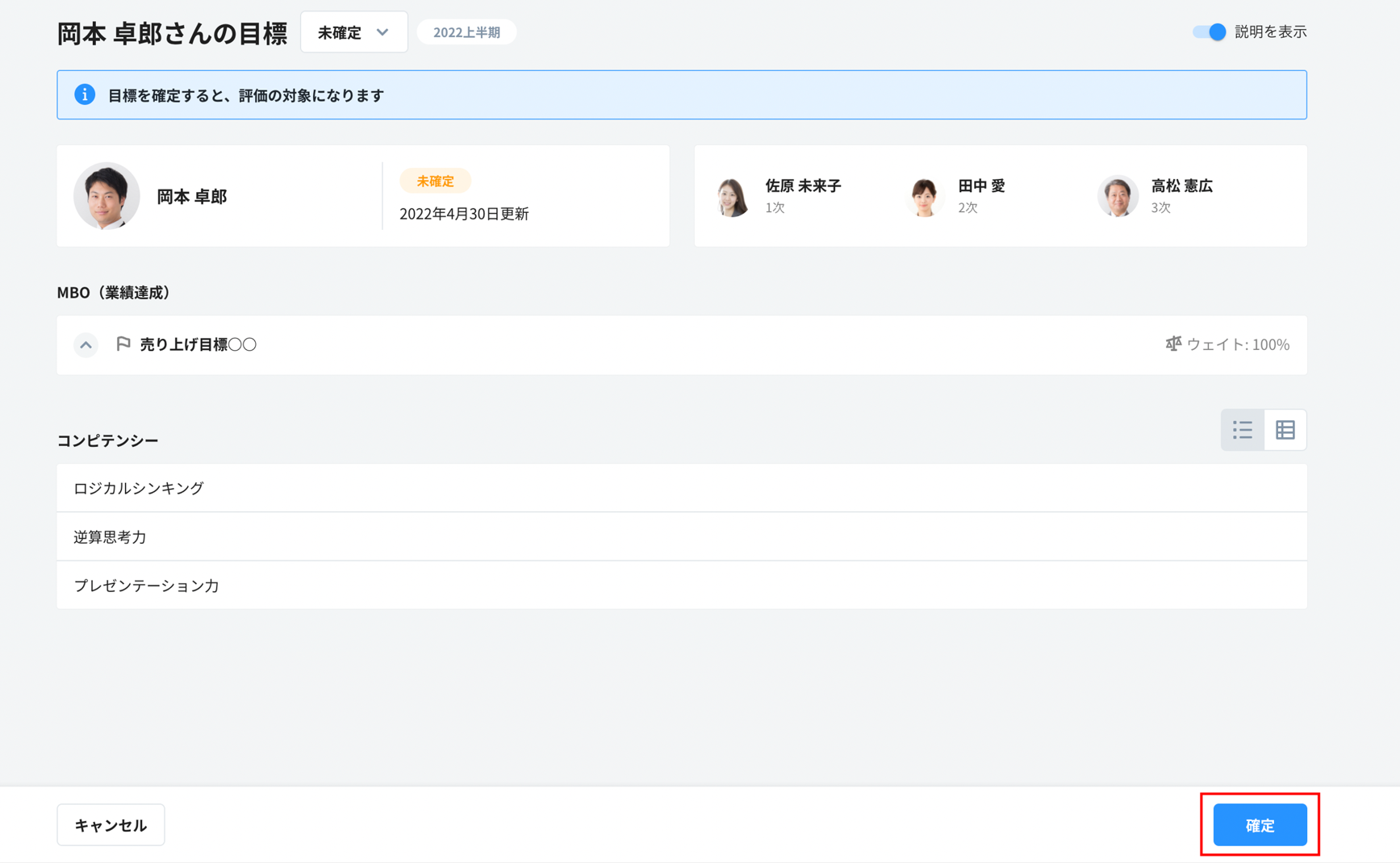
Task: Click 高松 憲広's avatar
Action: [1118, 197]
